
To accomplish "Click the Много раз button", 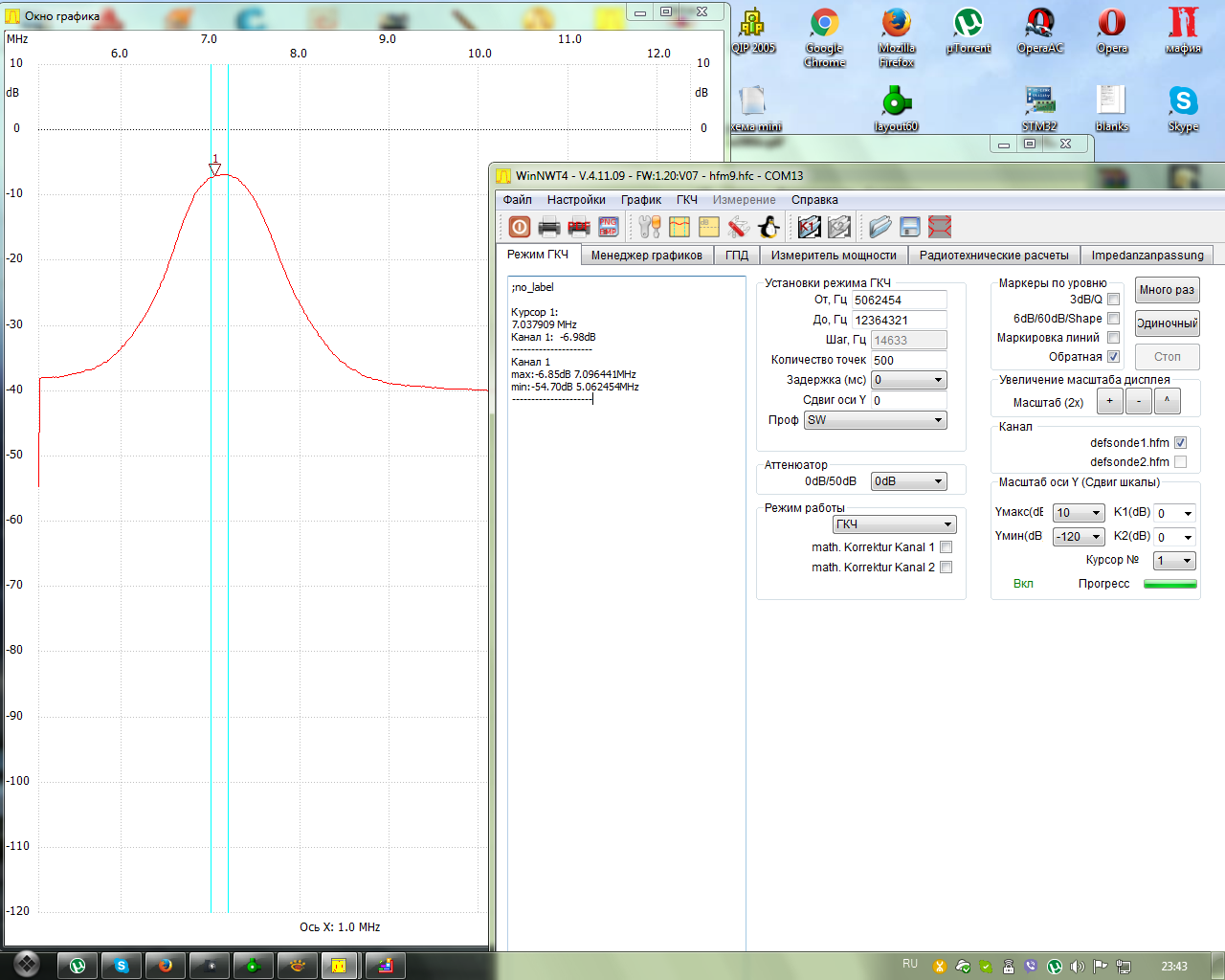I will coord(1167,290).
